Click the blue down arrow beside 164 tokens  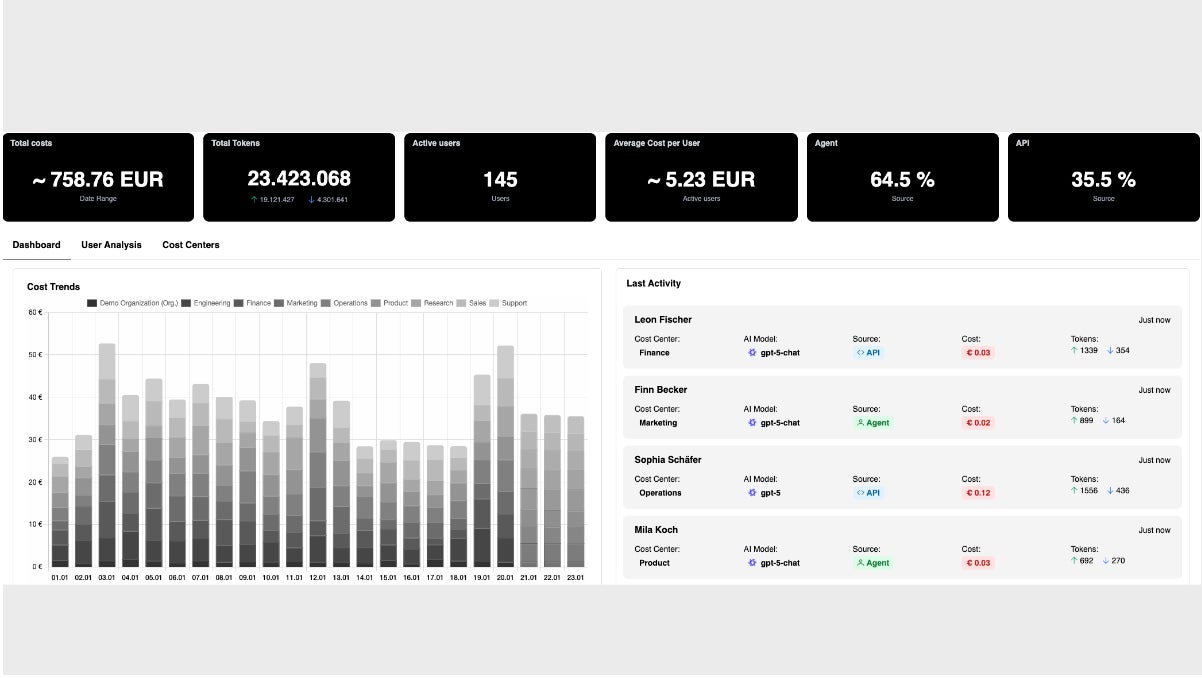click(1106, 421)
